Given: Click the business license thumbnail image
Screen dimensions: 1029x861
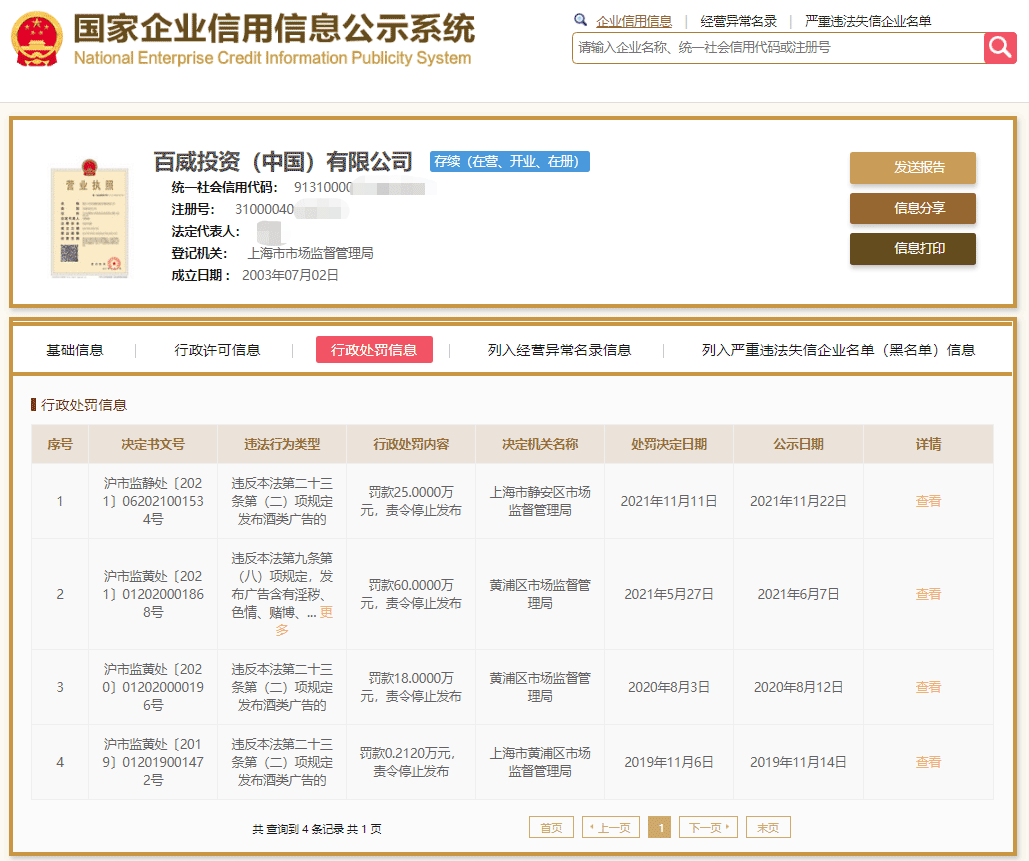Looking at the screenshot, I should pyautogui.click(x=90, y=218).
